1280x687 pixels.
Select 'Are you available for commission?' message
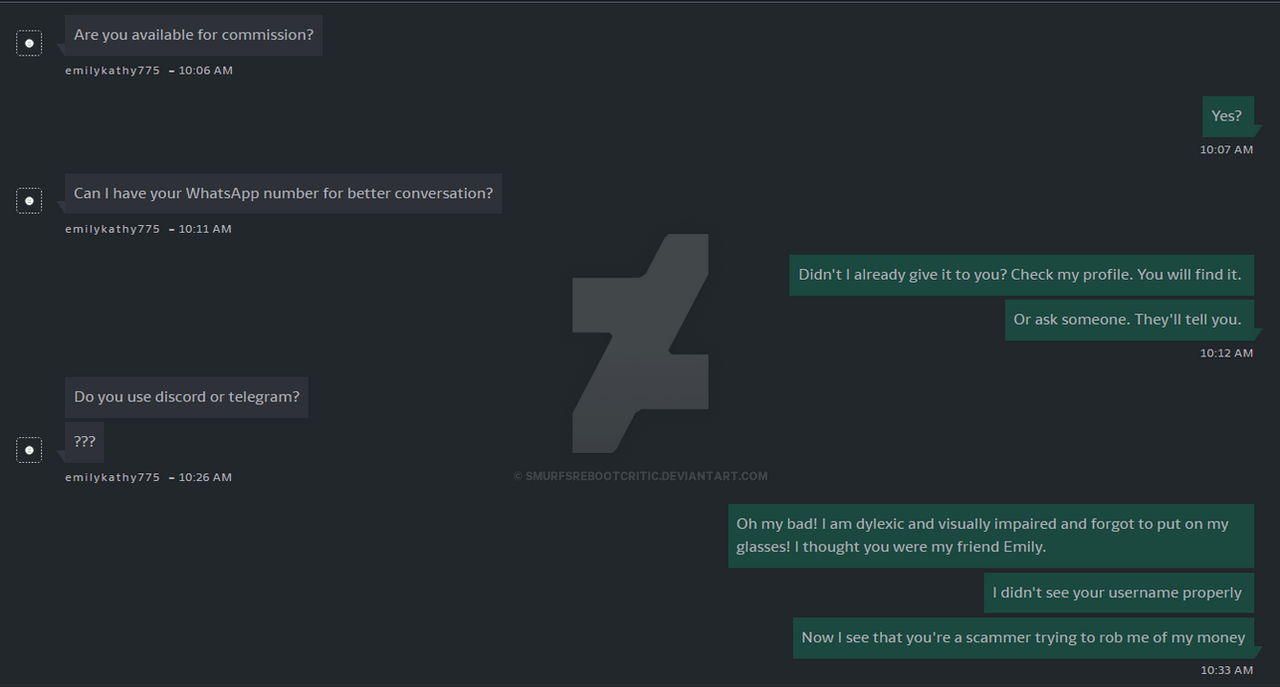click(x=194, y=35)
